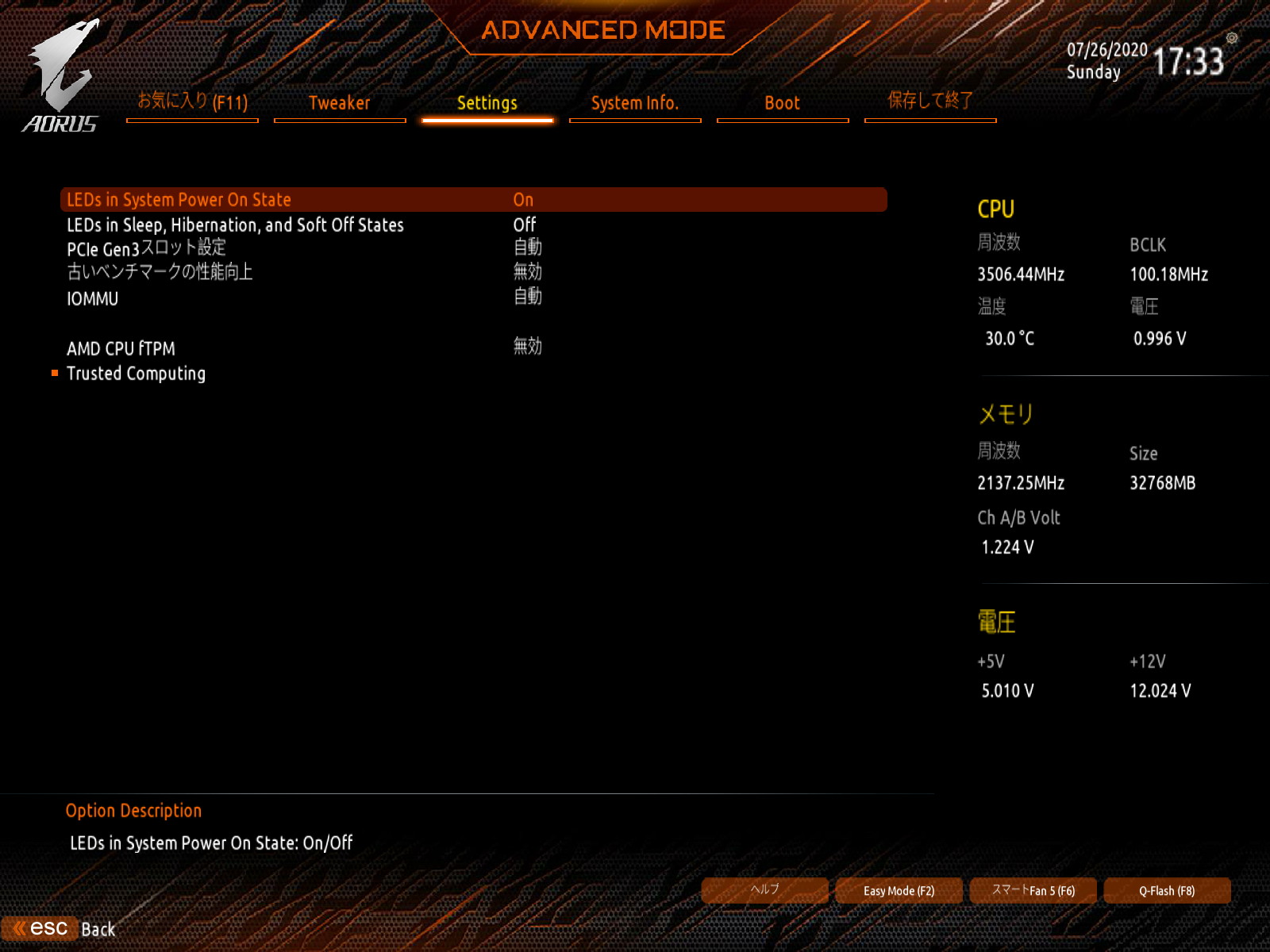Click the esc Back arrow icon
Viewport: 1270px width, 952px height.
tap(19, 928)
